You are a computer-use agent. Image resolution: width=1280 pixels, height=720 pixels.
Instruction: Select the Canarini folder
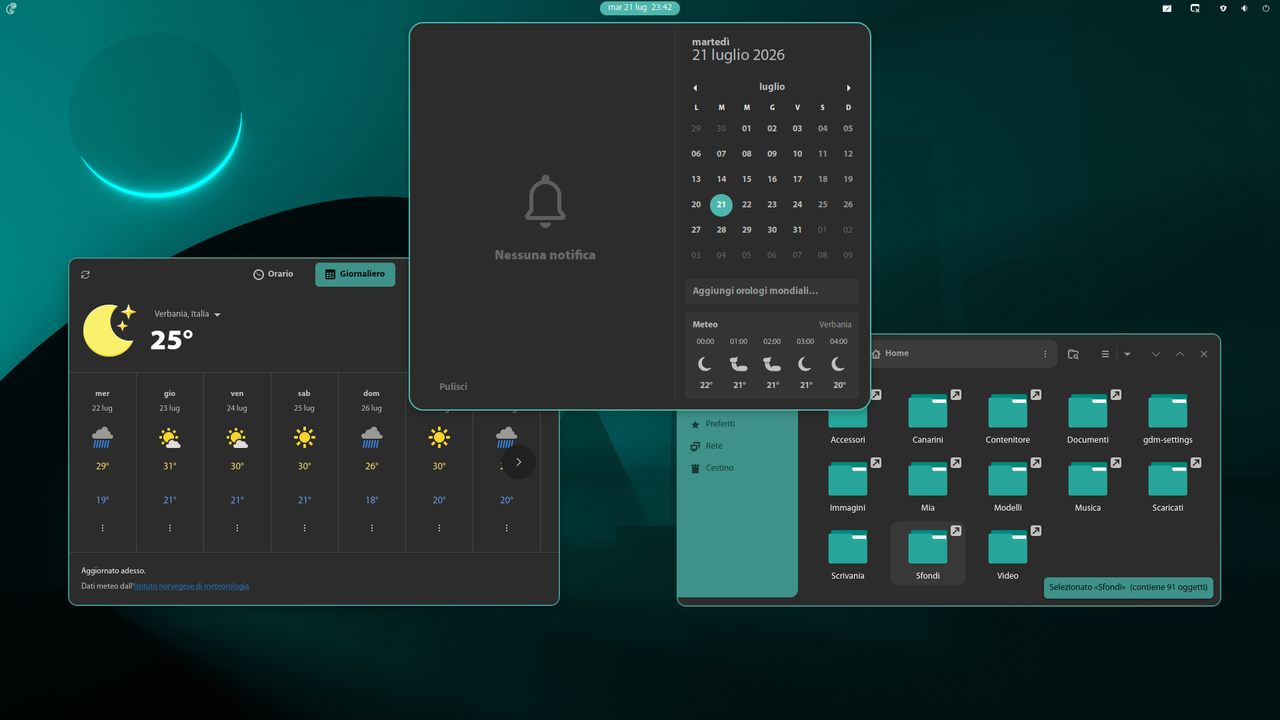tap(928, 418)
